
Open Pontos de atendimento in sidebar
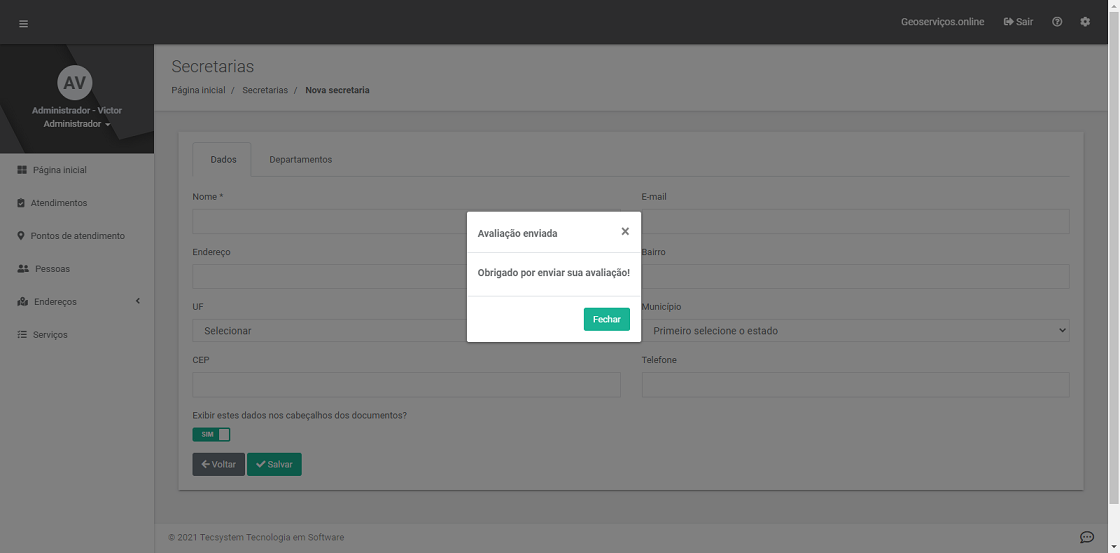point(77,236)
